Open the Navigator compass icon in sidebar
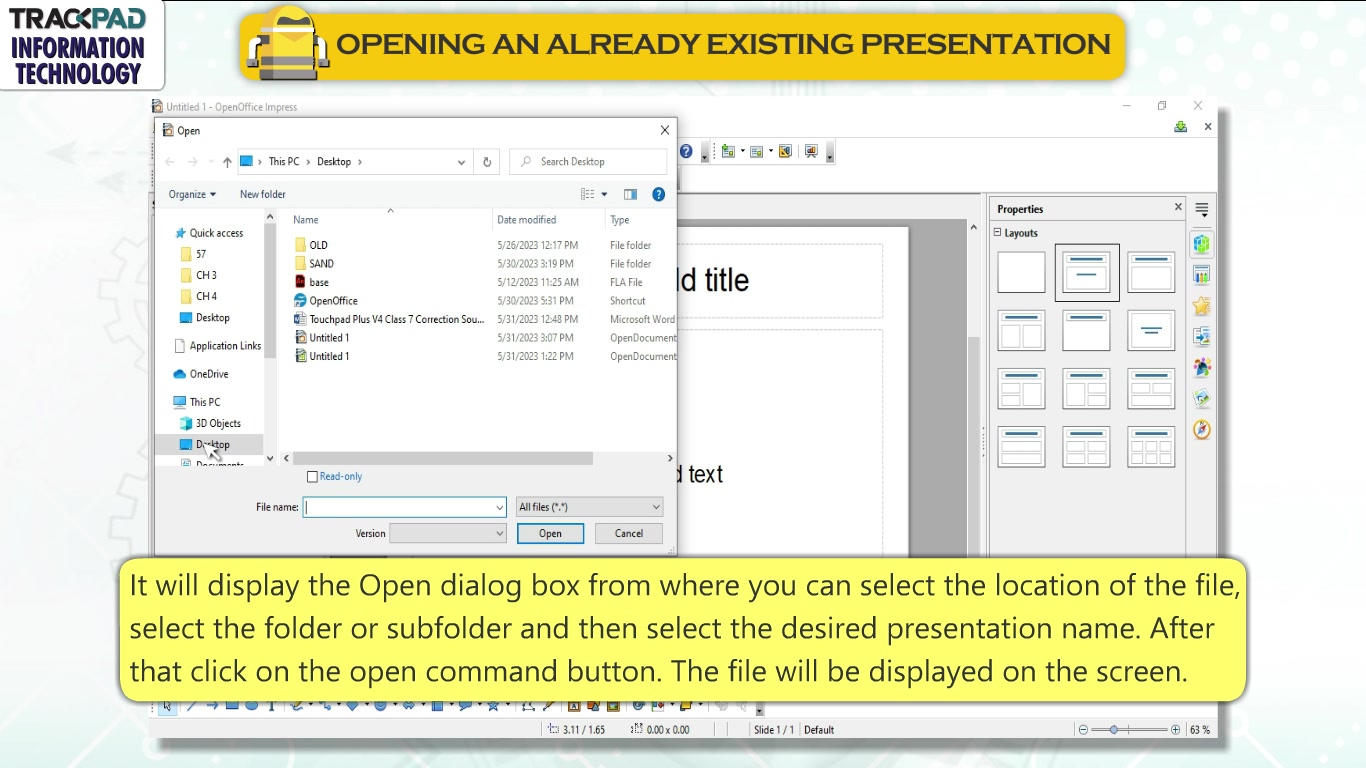Screen dimensions: 1366x768 click(1202, 429)
